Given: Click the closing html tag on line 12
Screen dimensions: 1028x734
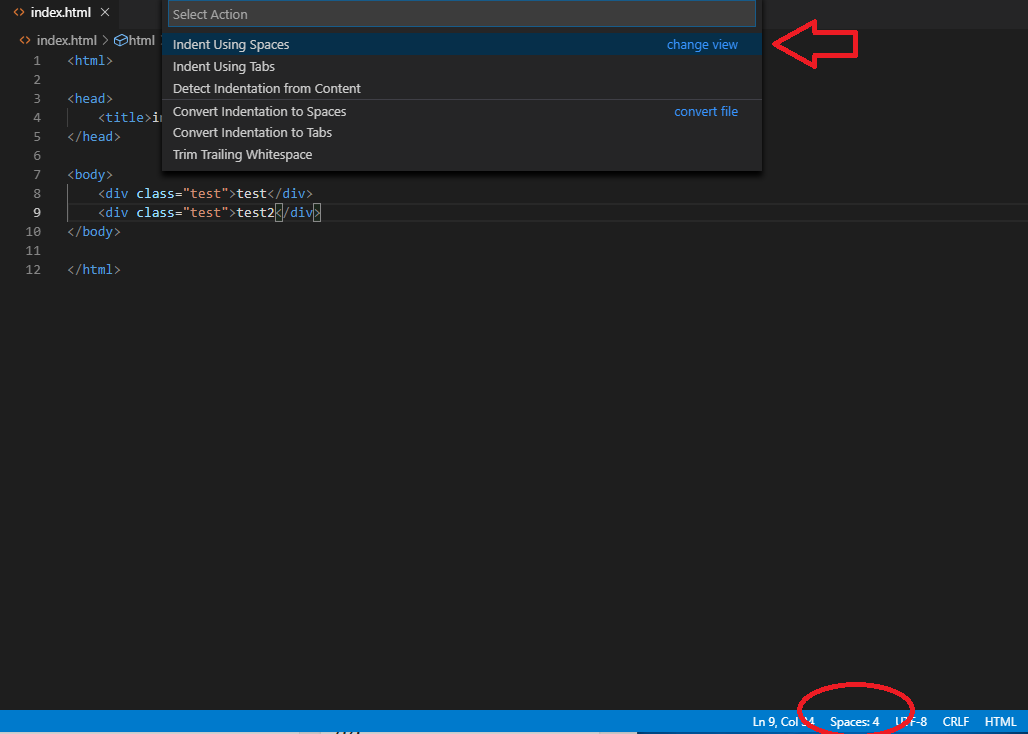Looking at the screenshot, I should tap(94, 270).
